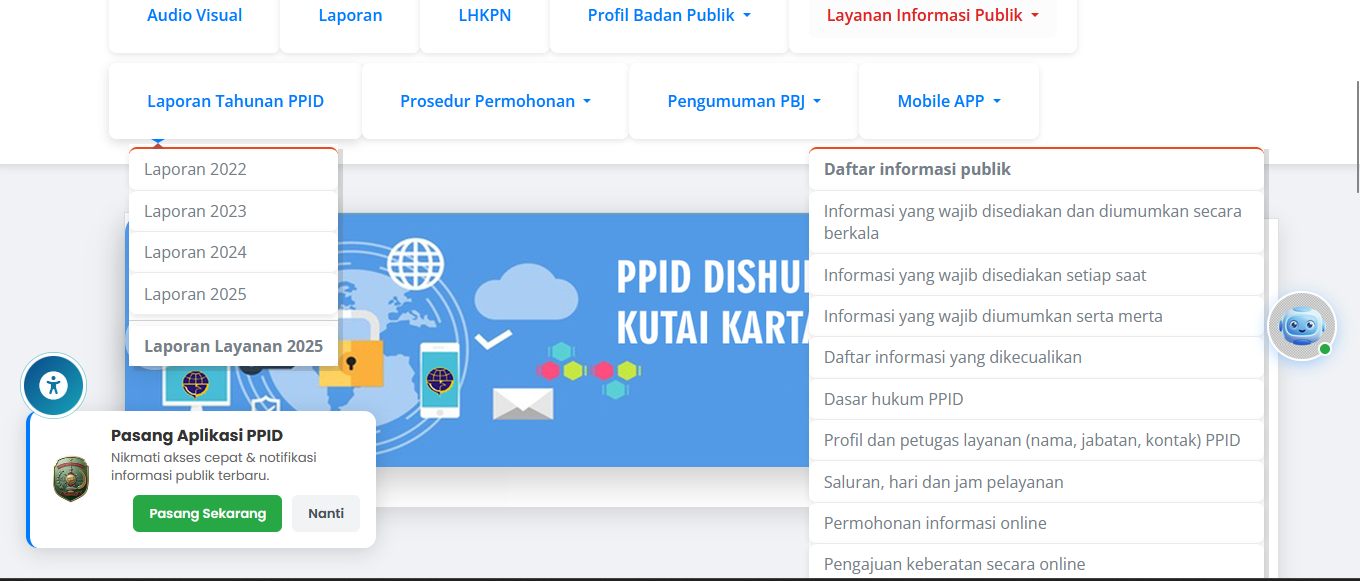Open the LHKPN menu item
Screen dimensions: 1360x581
click(x=484, y=15)
